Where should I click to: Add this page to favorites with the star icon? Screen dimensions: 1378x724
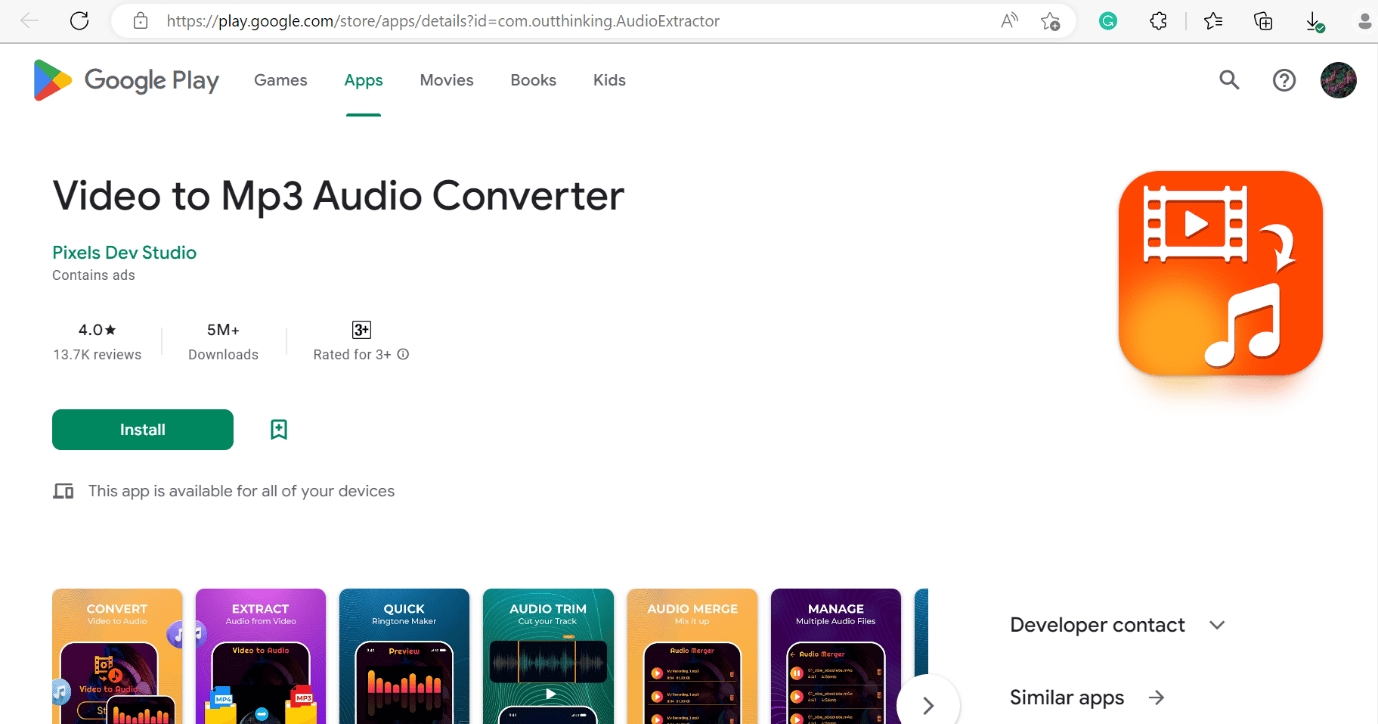coord(1050,21)
